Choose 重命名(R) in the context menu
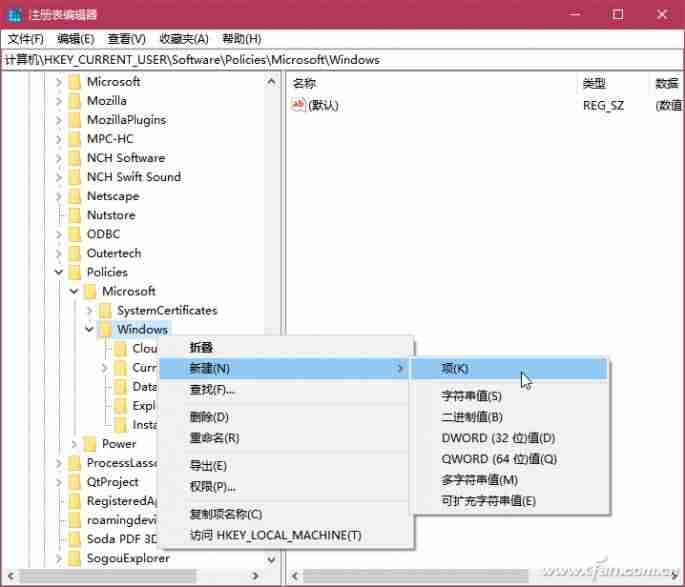Screen dimensions: 685x587 [286, 438]
